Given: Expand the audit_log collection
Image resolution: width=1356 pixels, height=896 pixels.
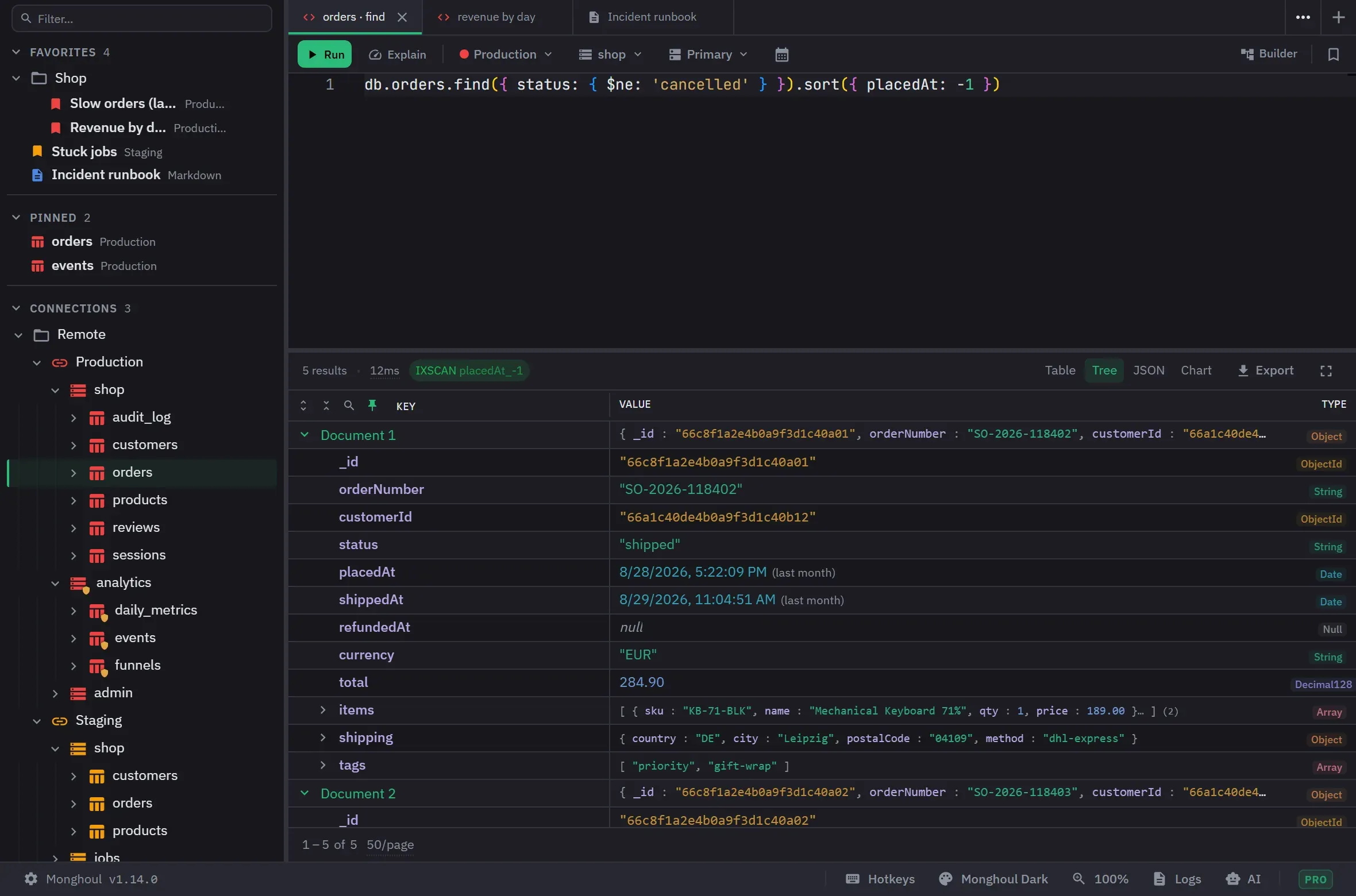Looking at the screenshot, I should click(74, 417).
